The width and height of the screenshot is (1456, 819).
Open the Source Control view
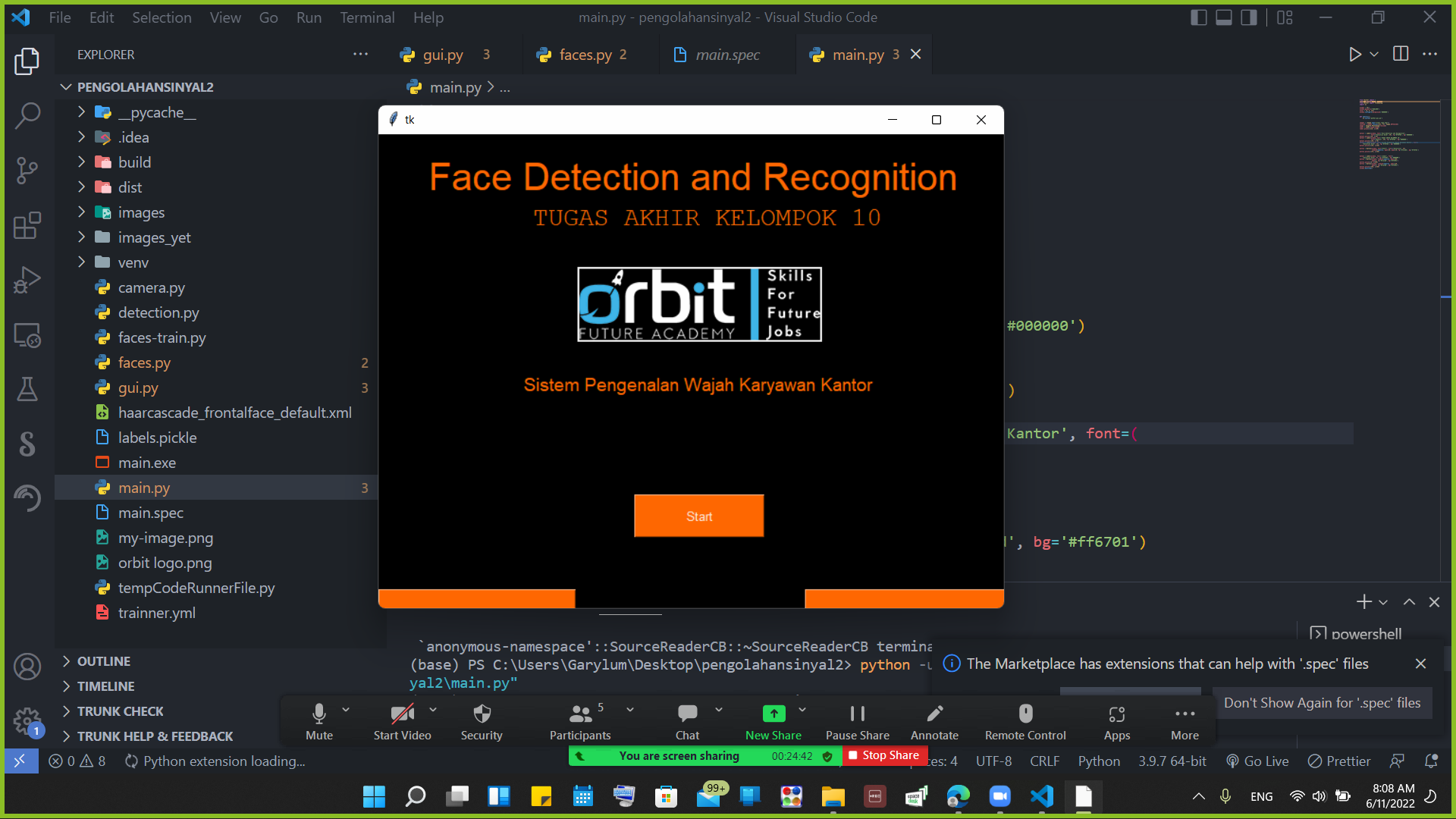coord(27,170)
